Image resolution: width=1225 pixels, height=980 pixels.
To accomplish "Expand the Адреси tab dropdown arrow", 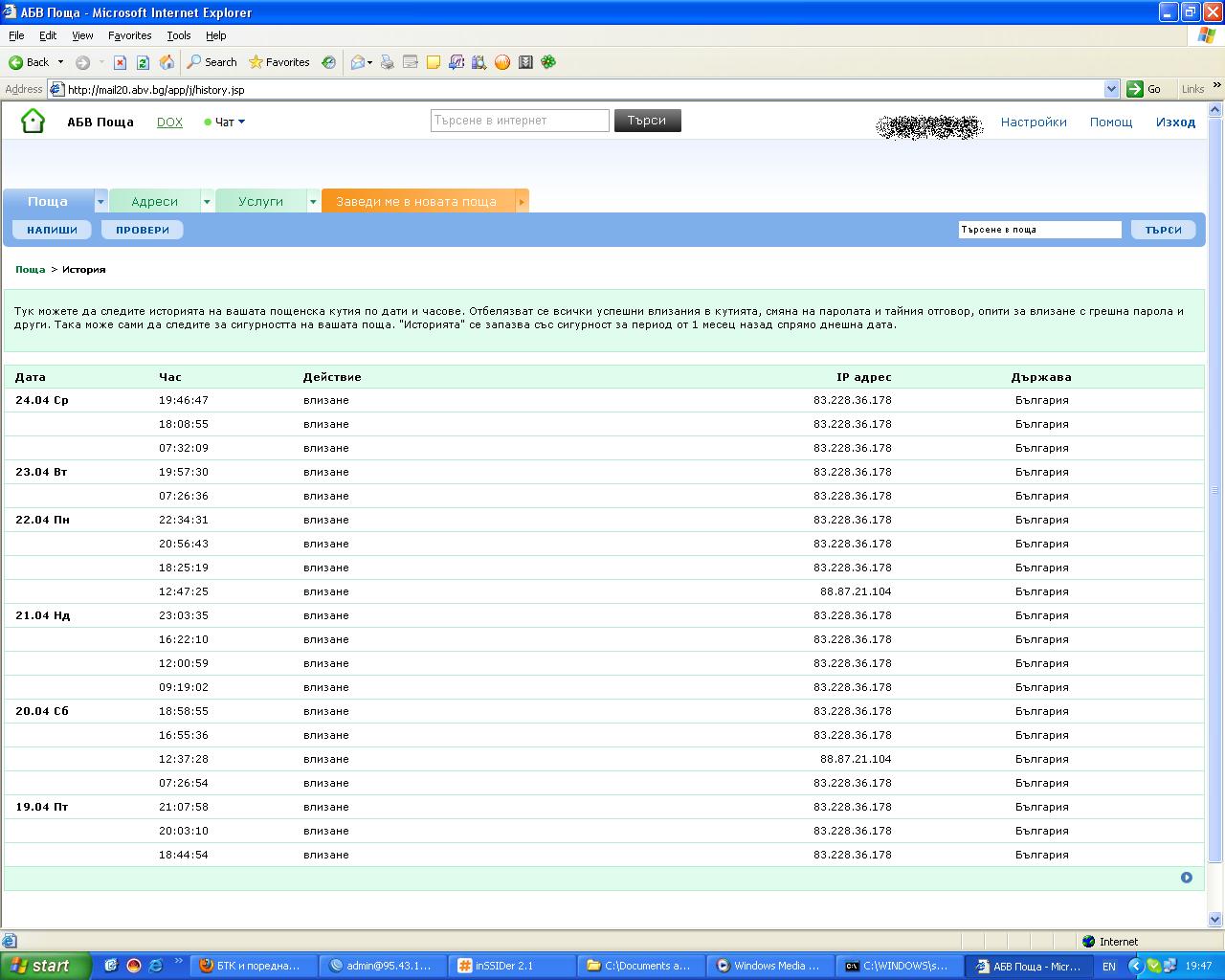I will [207, 202].
